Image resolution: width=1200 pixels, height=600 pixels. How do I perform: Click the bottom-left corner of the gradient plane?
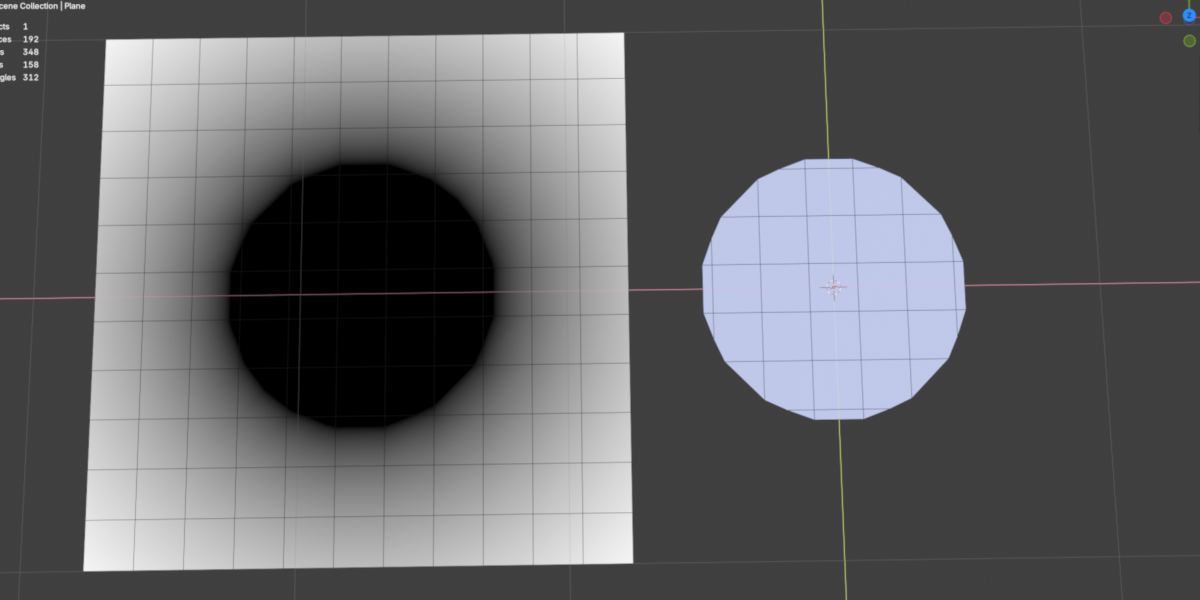pos(86,567)
